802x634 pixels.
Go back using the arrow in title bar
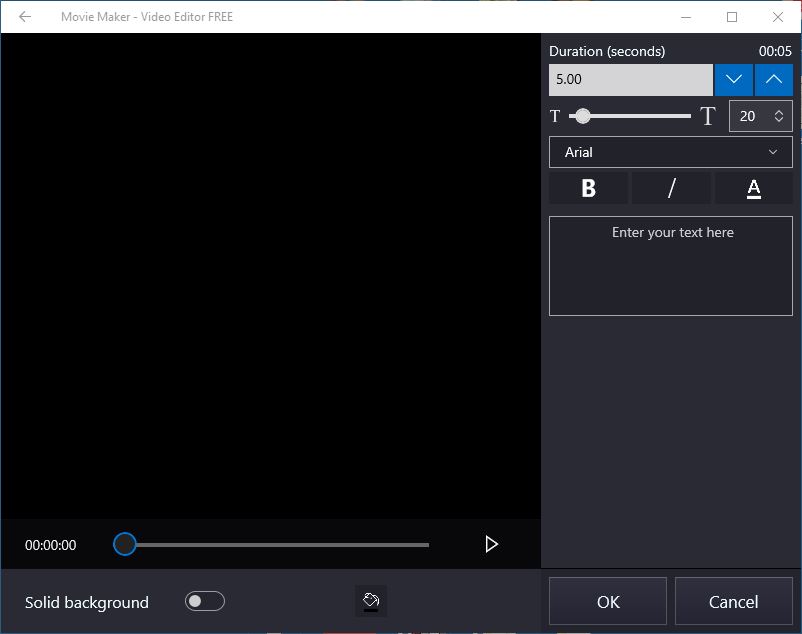(x=25, y=17)
